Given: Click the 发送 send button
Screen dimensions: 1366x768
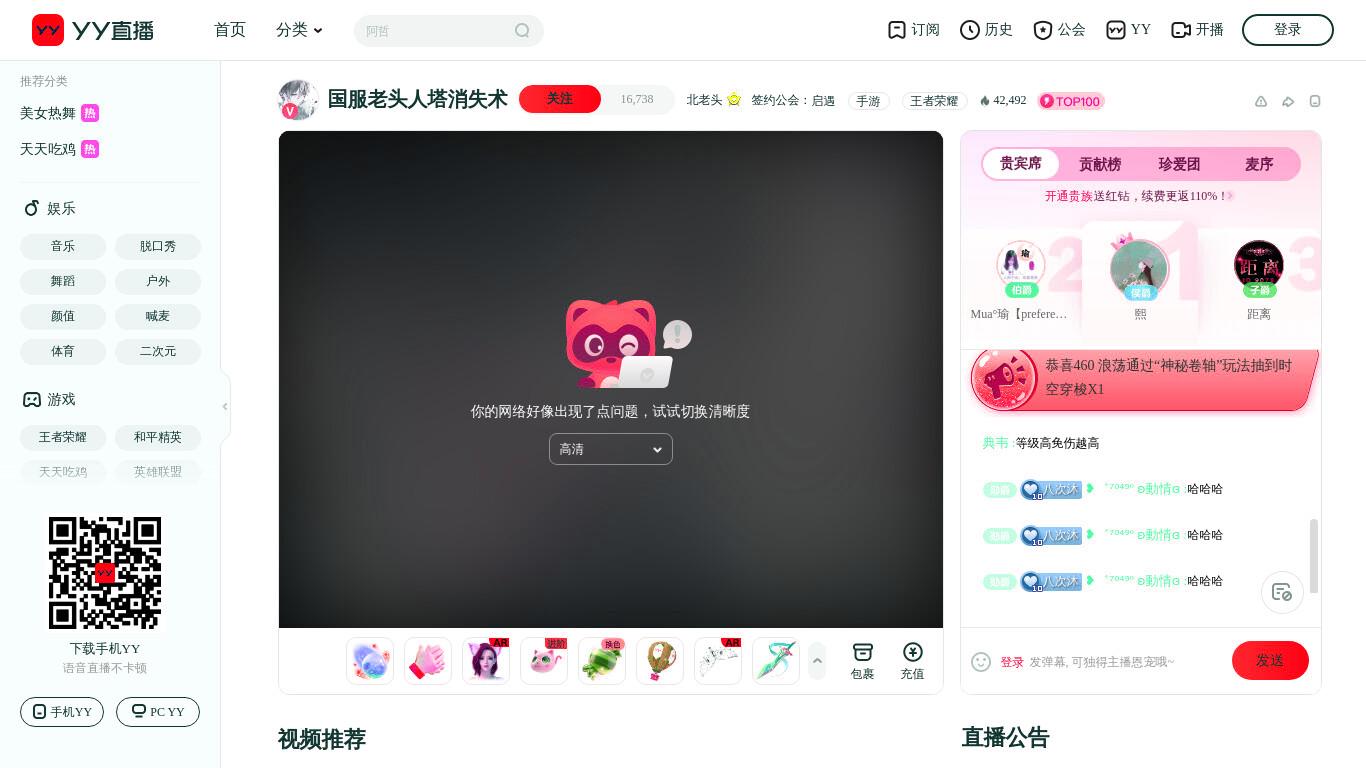Looking at the screenshot, I should (1270, 661).
